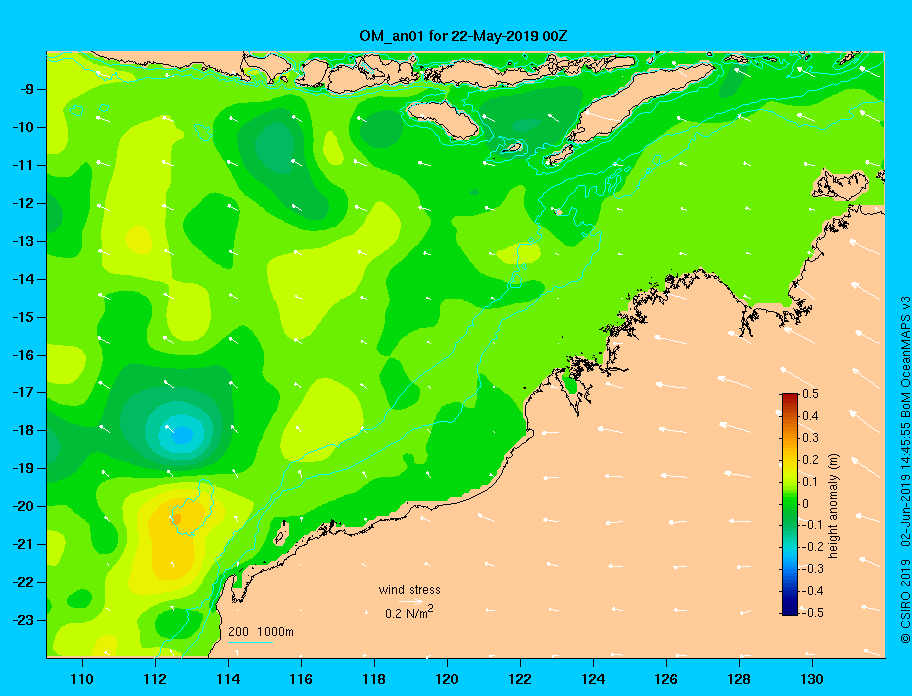This screenshot has height=696, width=912.
Task: Click the 126 longitude axis label
Action: (666, 679)
